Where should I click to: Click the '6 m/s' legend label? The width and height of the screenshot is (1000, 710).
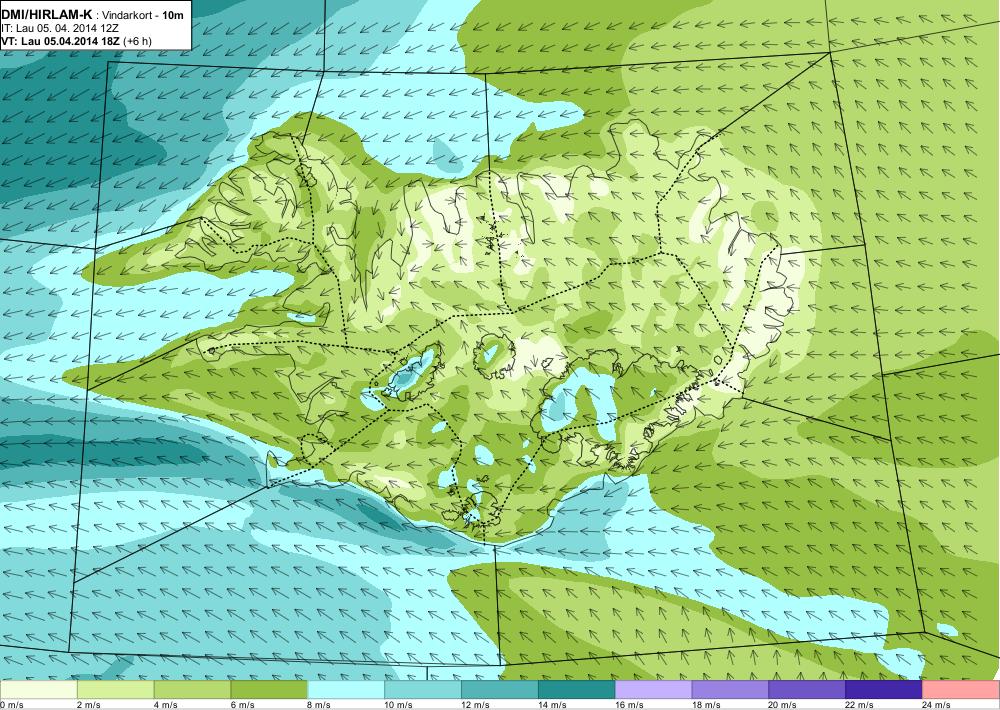point(243,705)
